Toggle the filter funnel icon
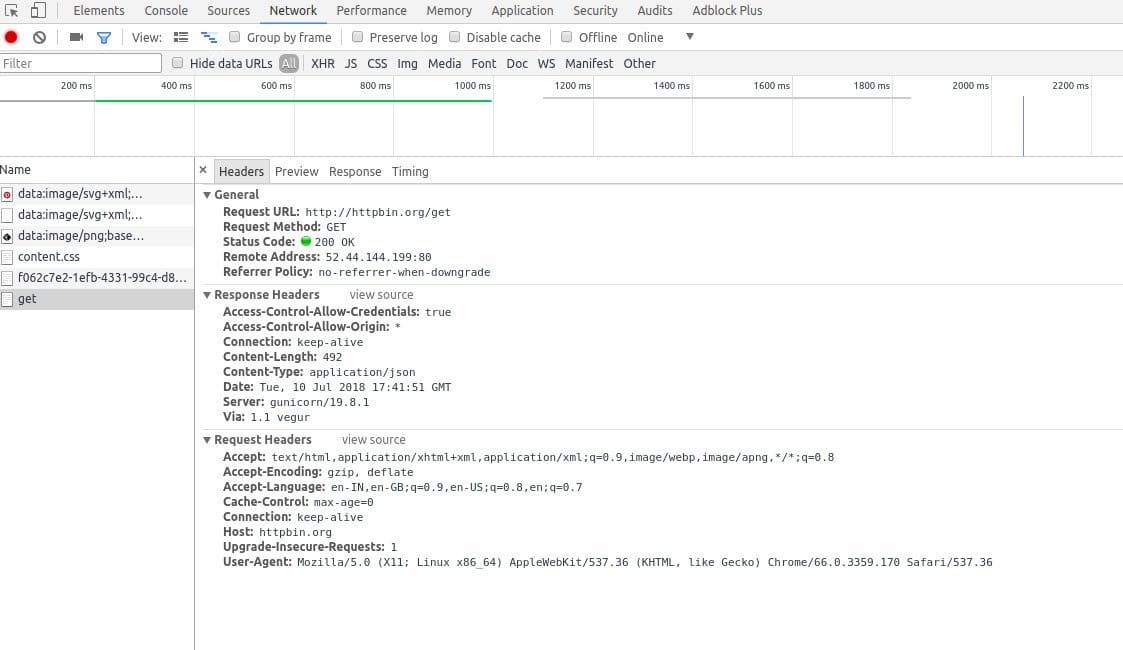The image size is (1123, 650). (x=103, y=37)
